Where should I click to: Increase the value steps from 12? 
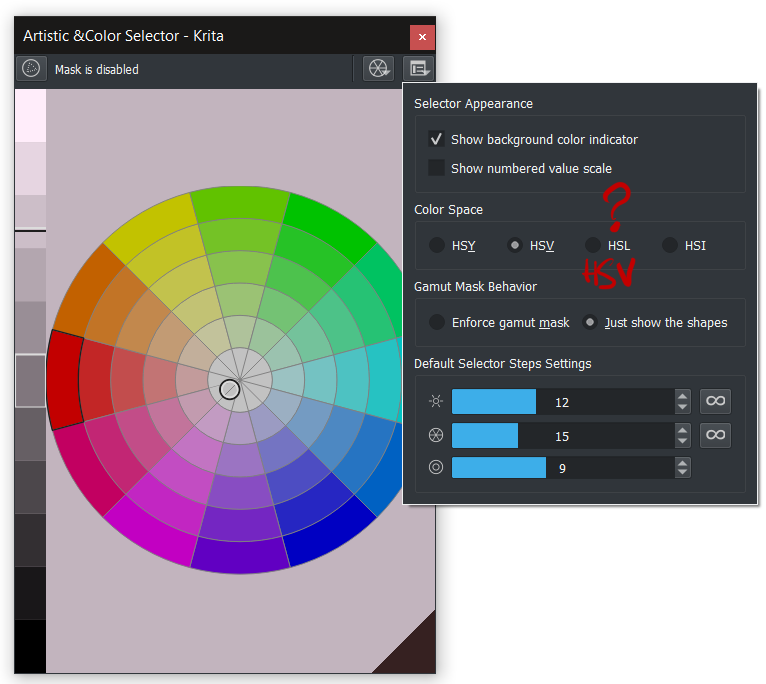683,396
